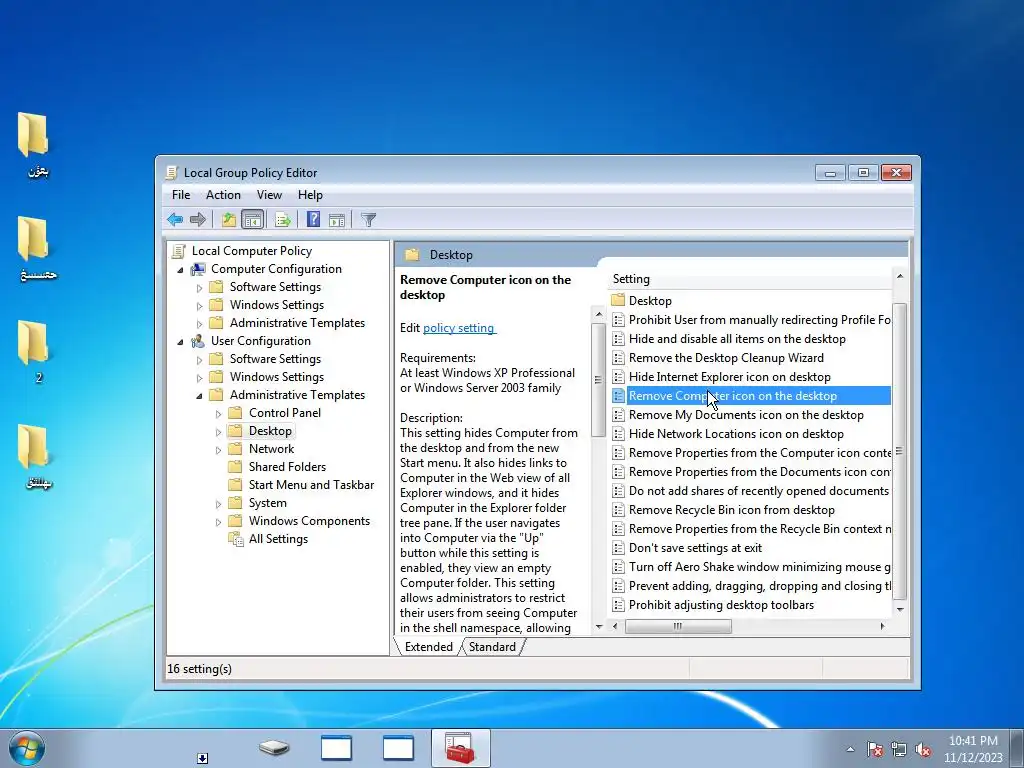This screenshot has height=768, width=1024.
Task: Select Turn off Aero Shake setting
Action: [751, 567]
